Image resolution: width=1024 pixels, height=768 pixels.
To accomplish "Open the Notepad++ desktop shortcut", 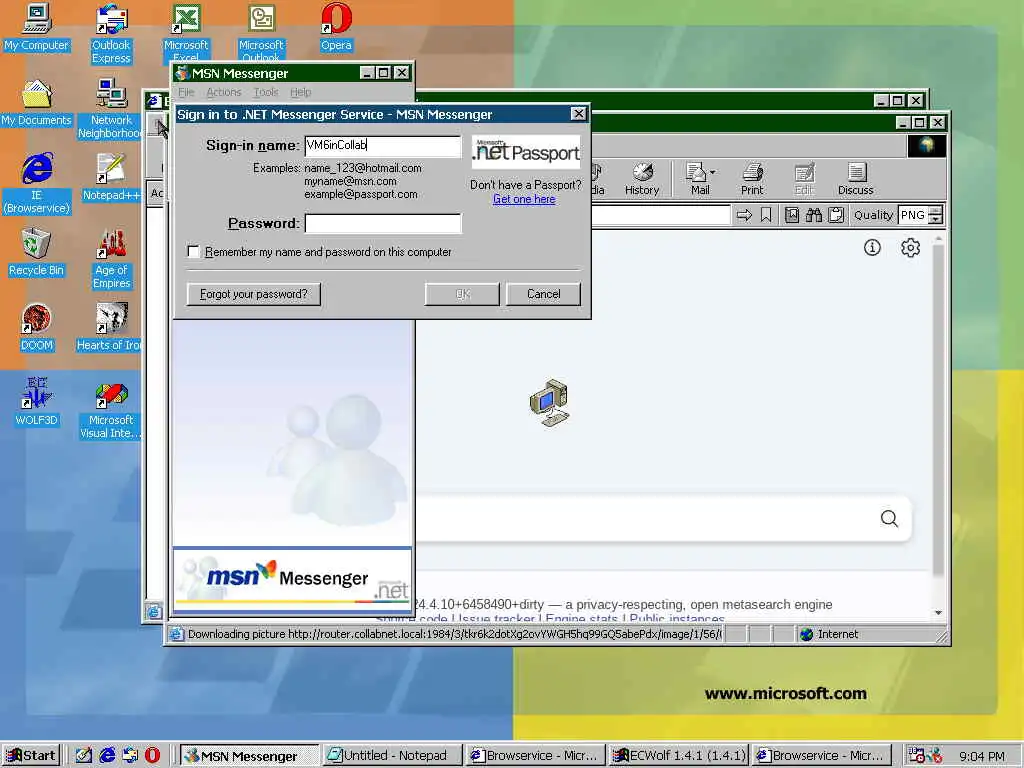I will pos(111,178).
